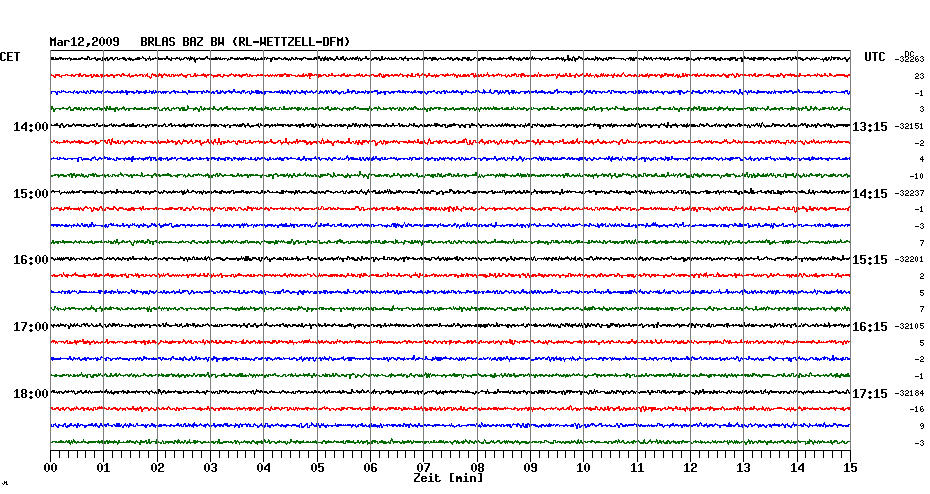Click the 13:15 UTC time label
Screen dimensions: 930x494
(x=869, y=127)
